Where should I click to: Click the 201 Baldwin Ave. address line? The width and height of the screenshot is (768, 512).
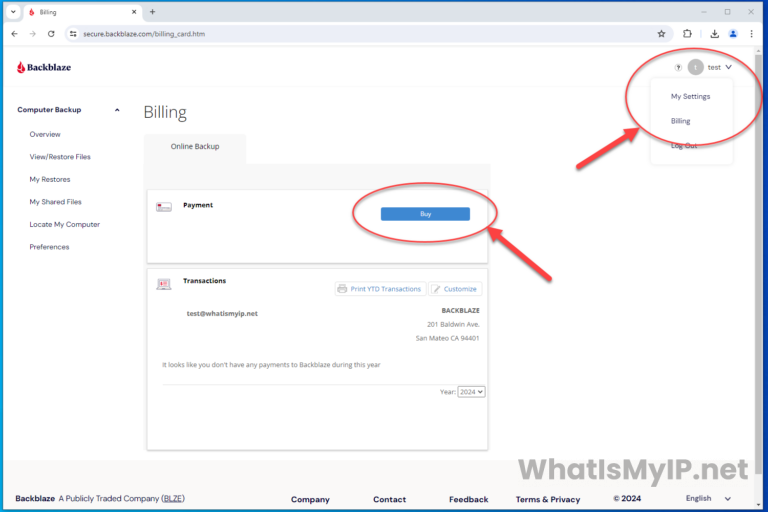pos(453,324)
